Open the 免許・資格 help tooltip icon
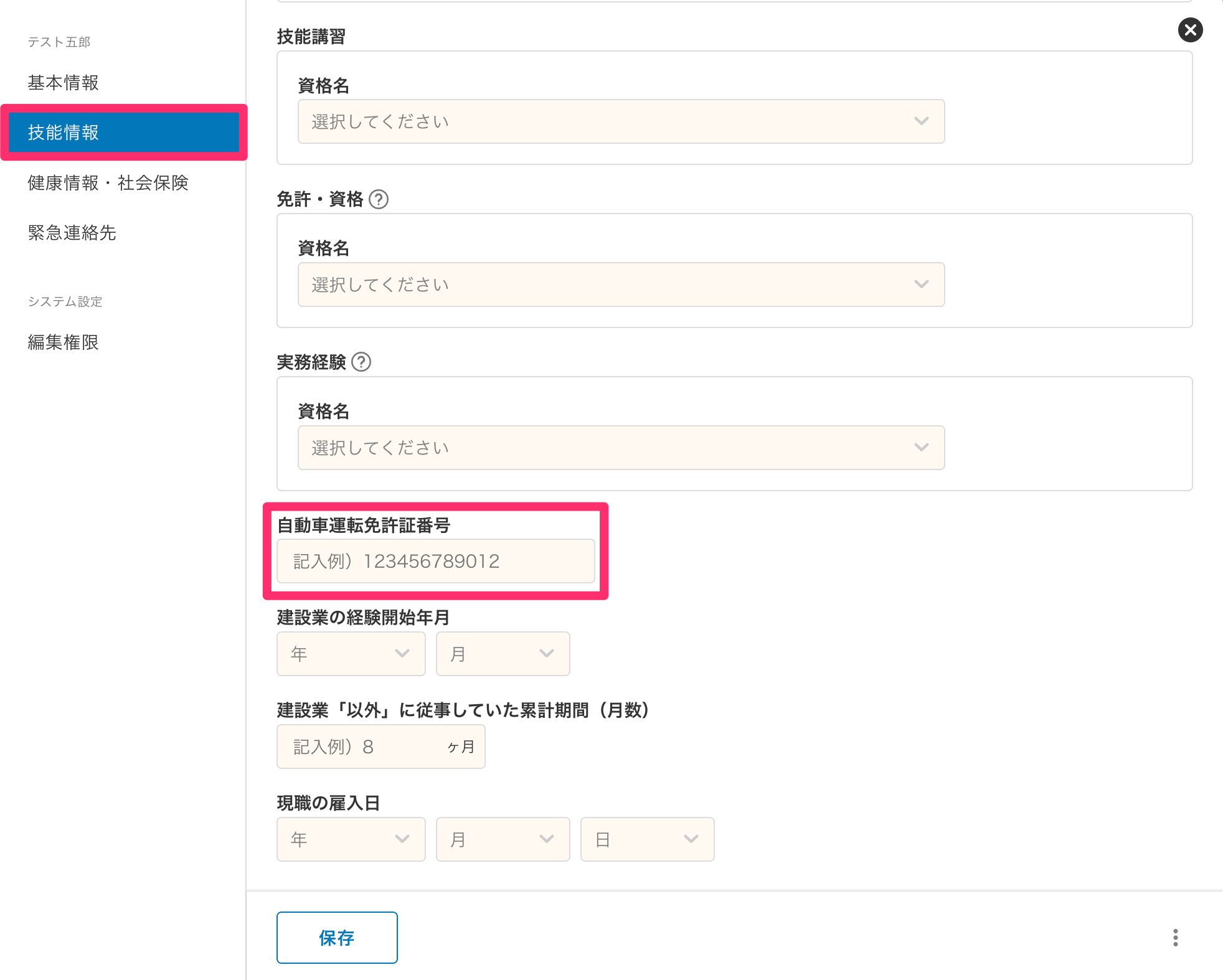This screenshot has width=1223, height=980. [x=379, y=199]
